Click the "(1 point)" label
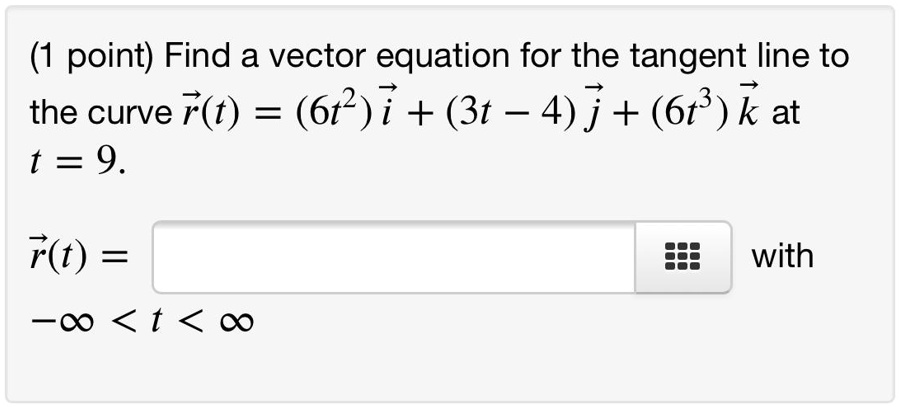899x407 pixels. [x=92, y=56]
